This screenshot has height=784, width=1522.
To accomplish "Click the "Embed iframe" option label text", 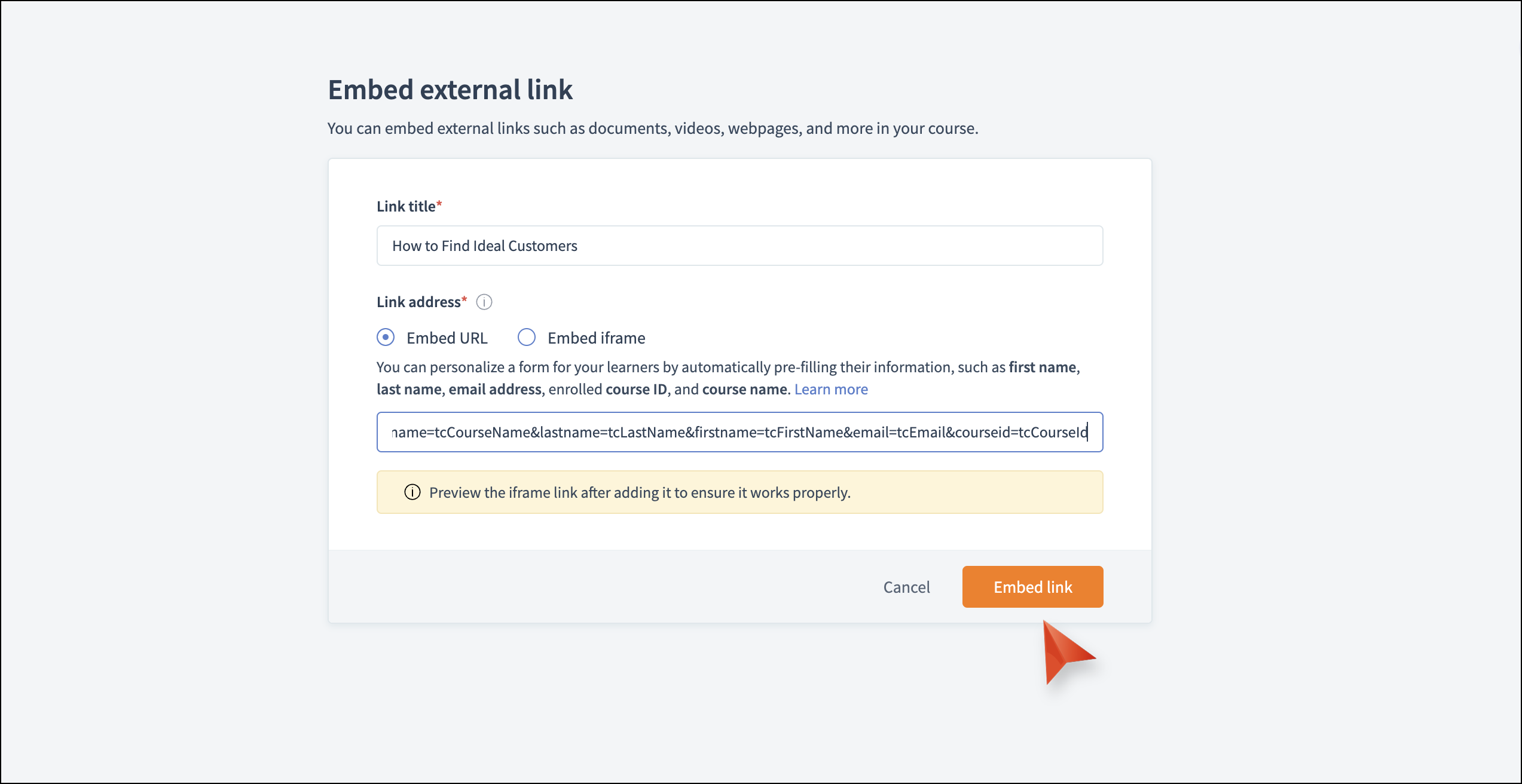I will (x=596, y=338).
